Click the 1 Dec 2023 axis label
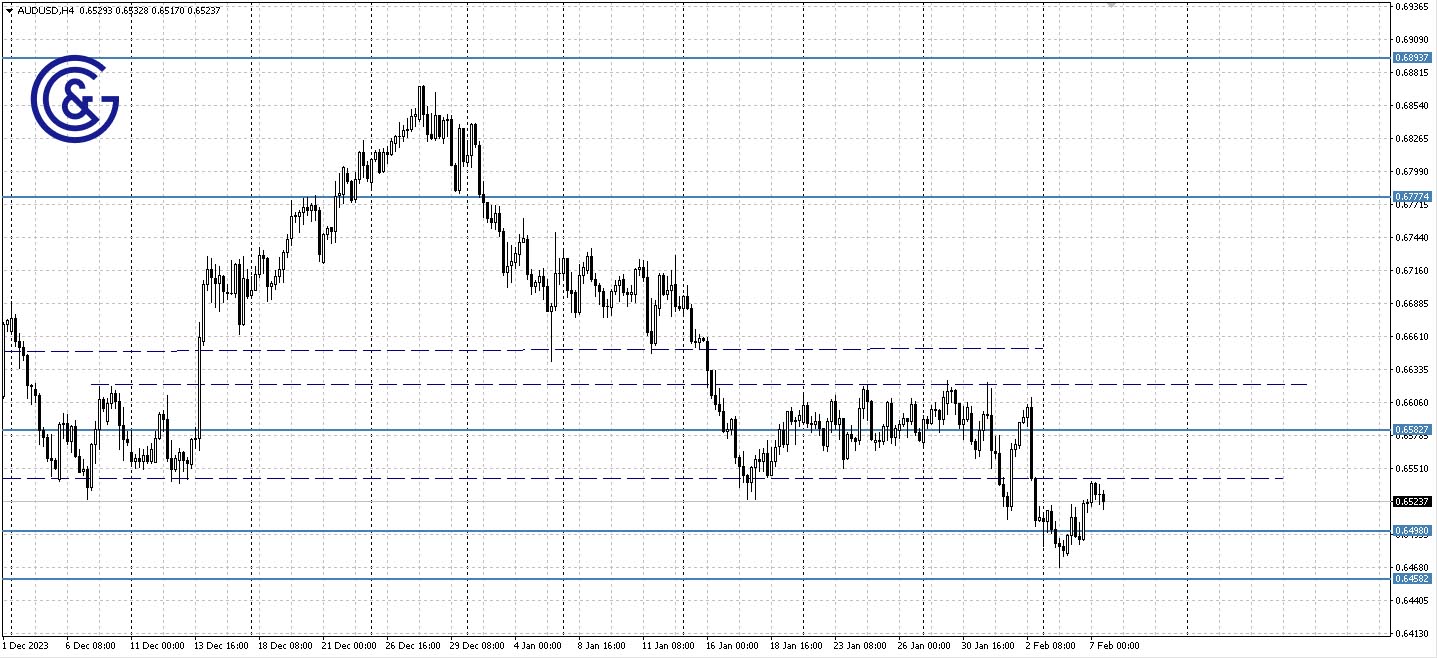The image size is (1437, 658). pyautogui.click(x=26, y=645)
